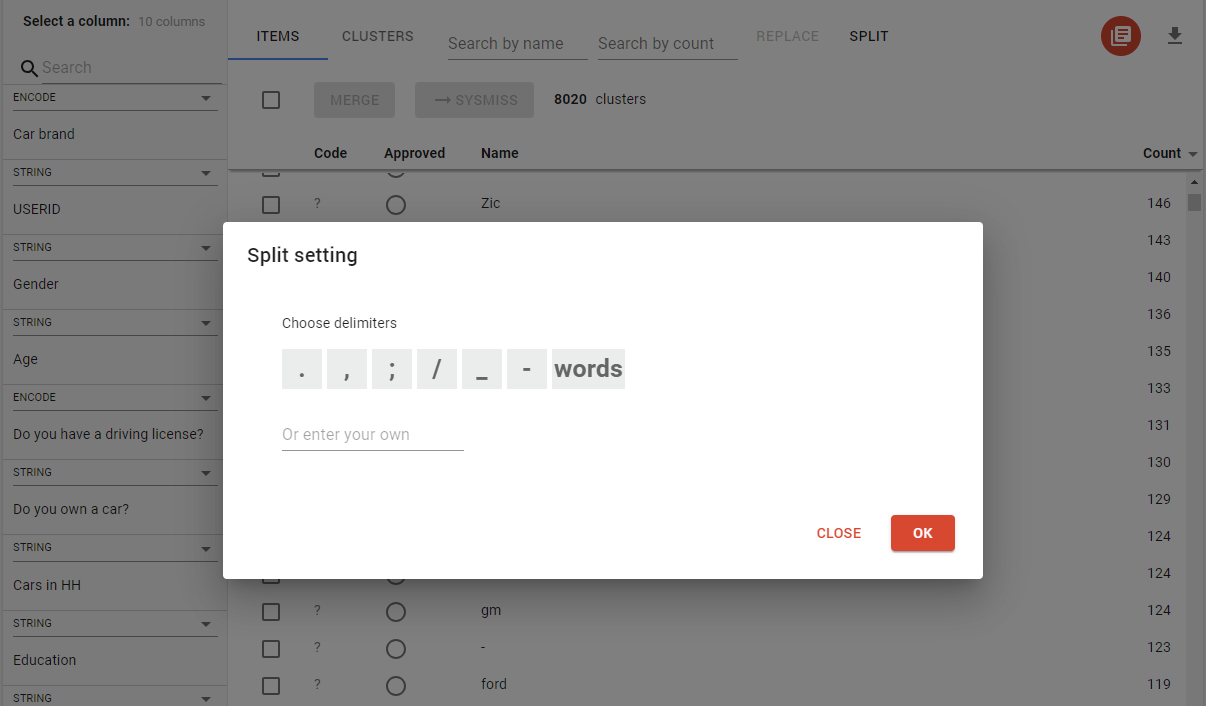Open the ENCODE dropdown for Car brand
This screenshot has height=706, width=1206.
point(207,97)
